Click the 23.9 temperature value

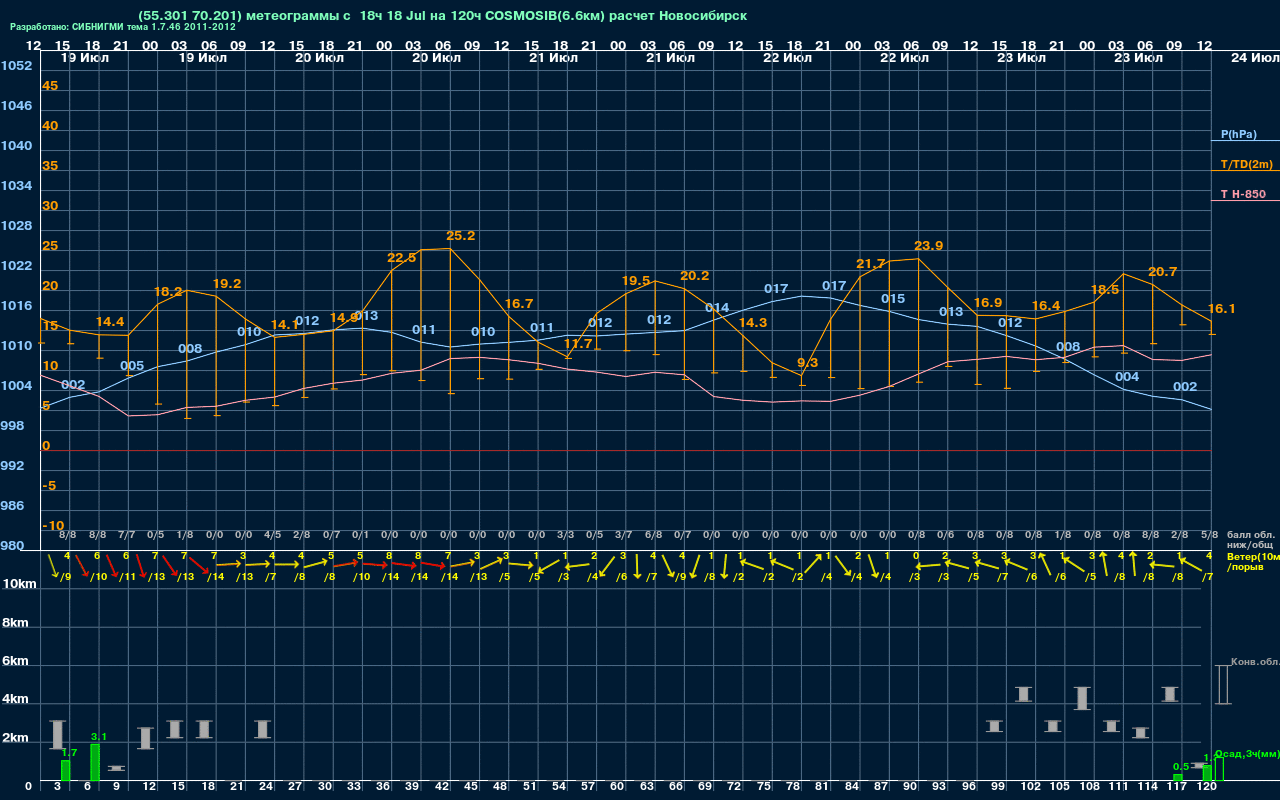929,246
